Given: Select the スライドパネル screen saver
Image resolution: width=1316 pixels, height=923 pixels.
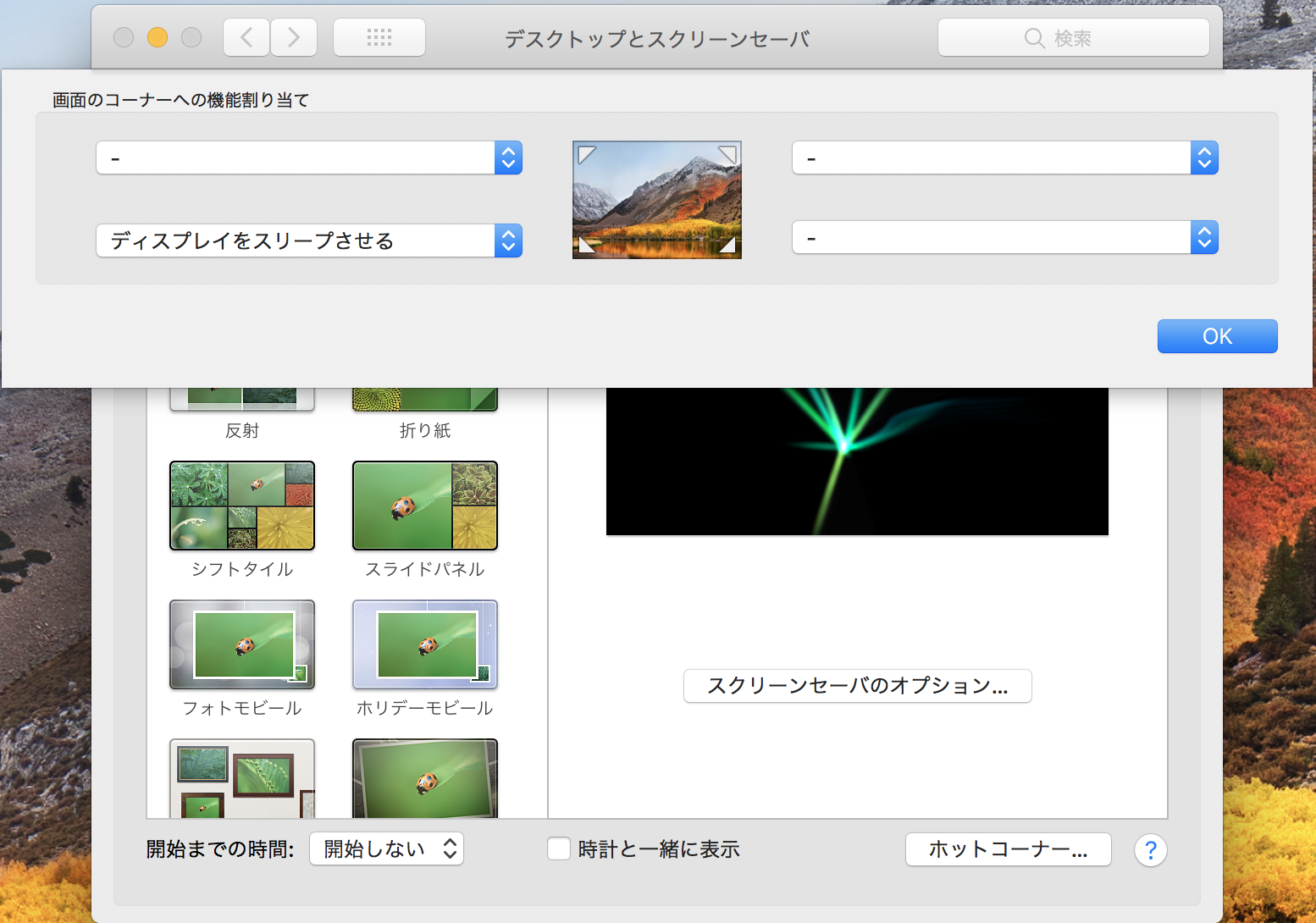Looking at the screenshot, I should pyautogui.click(x=425, y=506).
